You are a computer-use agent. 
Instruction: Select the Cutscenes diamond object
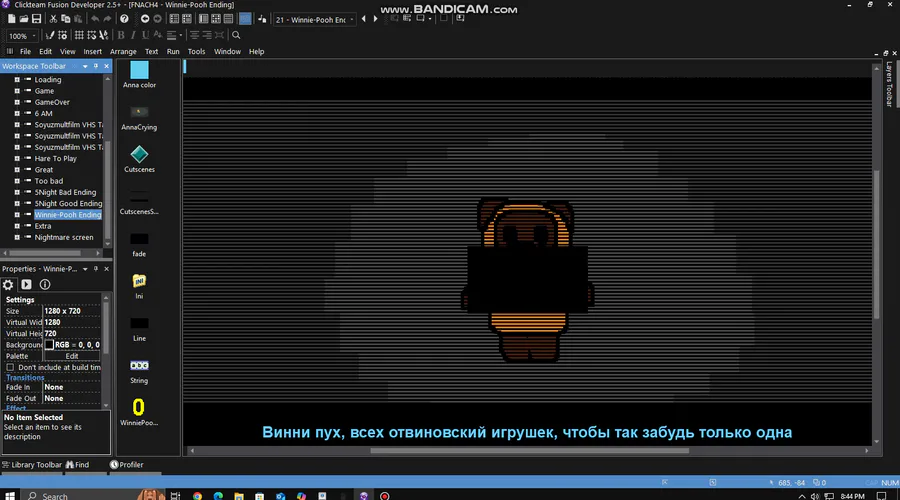139,159
